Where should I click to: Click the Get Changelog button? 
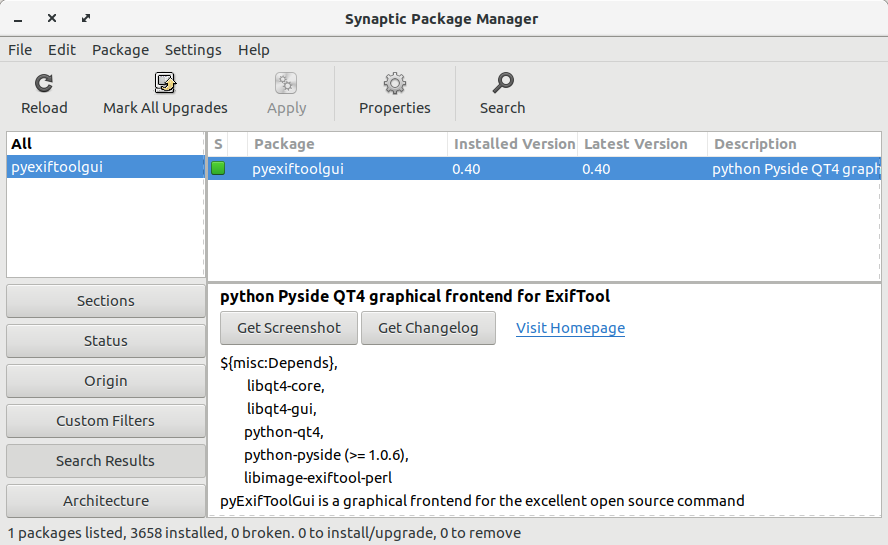[x=428, y=328]
